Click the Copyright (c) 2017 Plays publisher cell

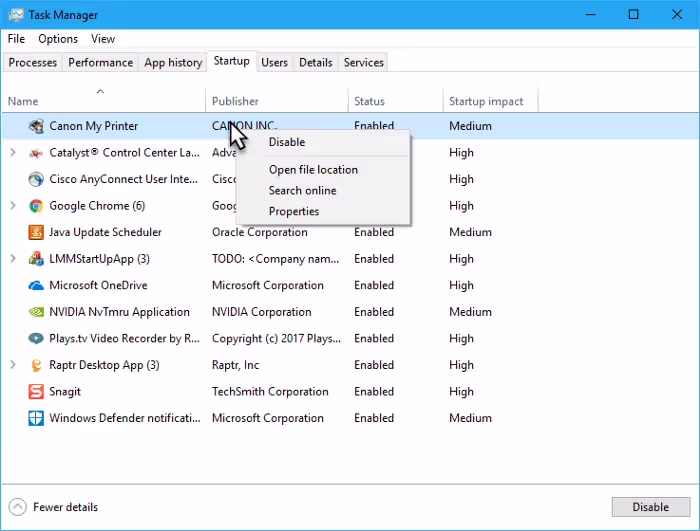[x=276, y=339]
